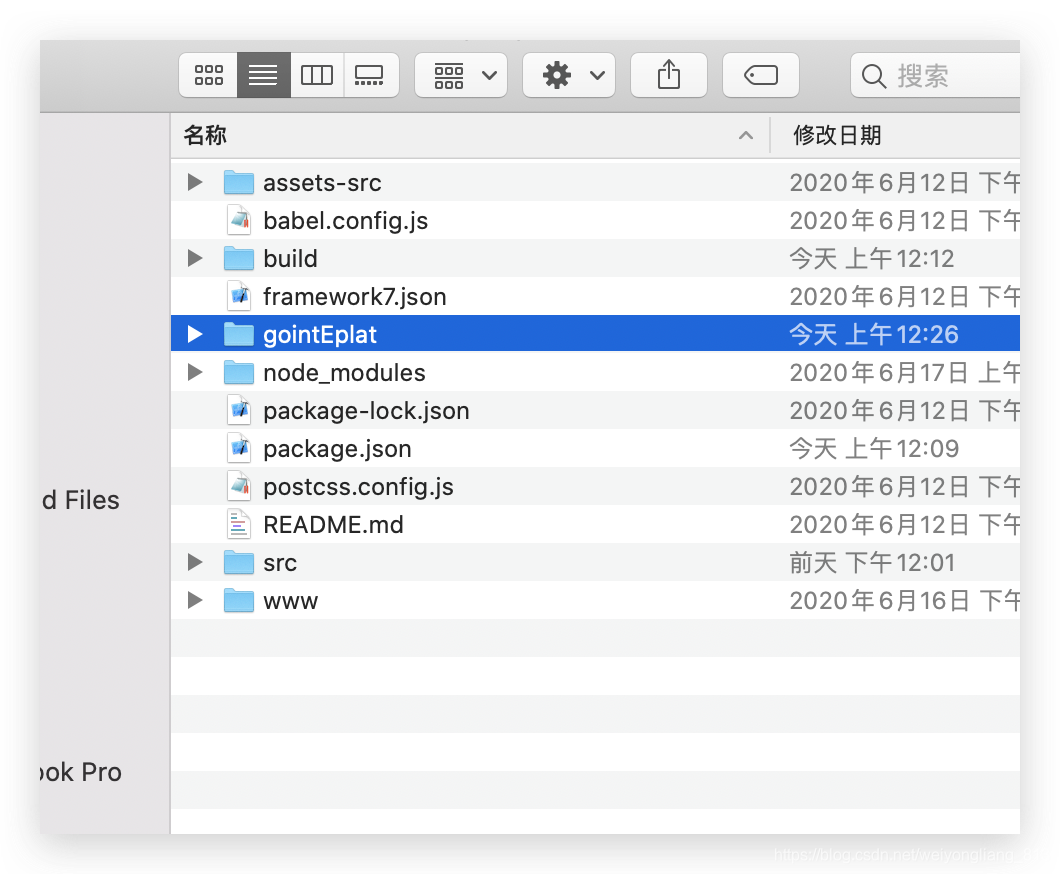Open the gear action menu
1060x874 pixels.
click(x=569, y=75)
